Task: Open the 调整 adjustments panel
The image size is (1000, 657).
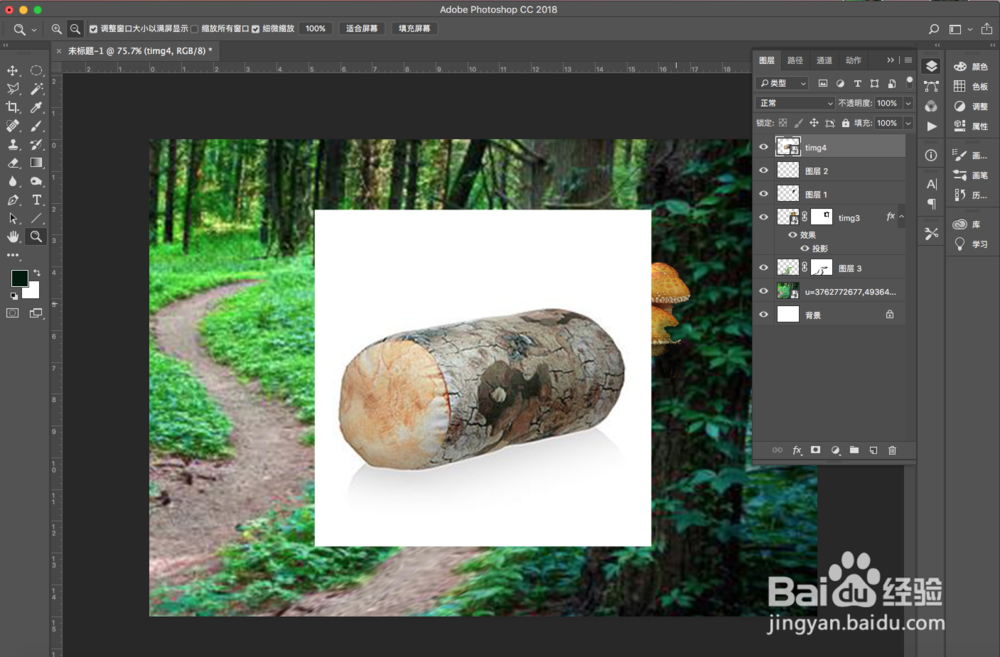Action: click(x=971, y=107)
